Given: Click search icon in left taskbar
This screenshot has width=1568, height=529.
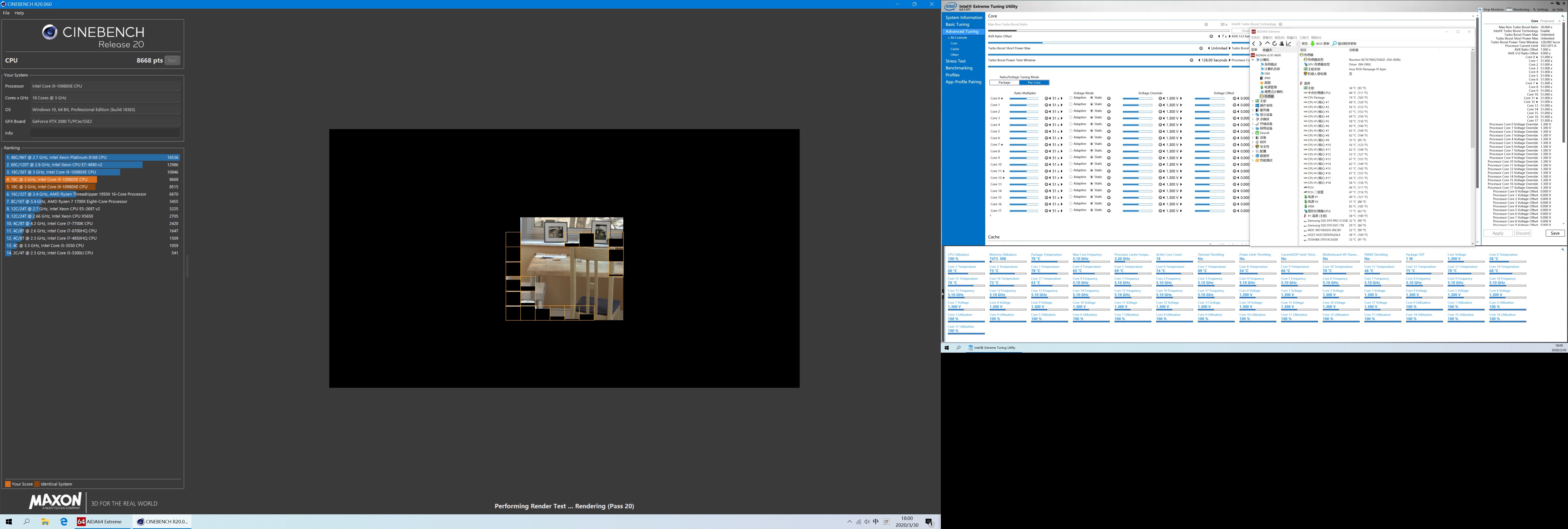Looking at the screenshot, I should 27,522.
